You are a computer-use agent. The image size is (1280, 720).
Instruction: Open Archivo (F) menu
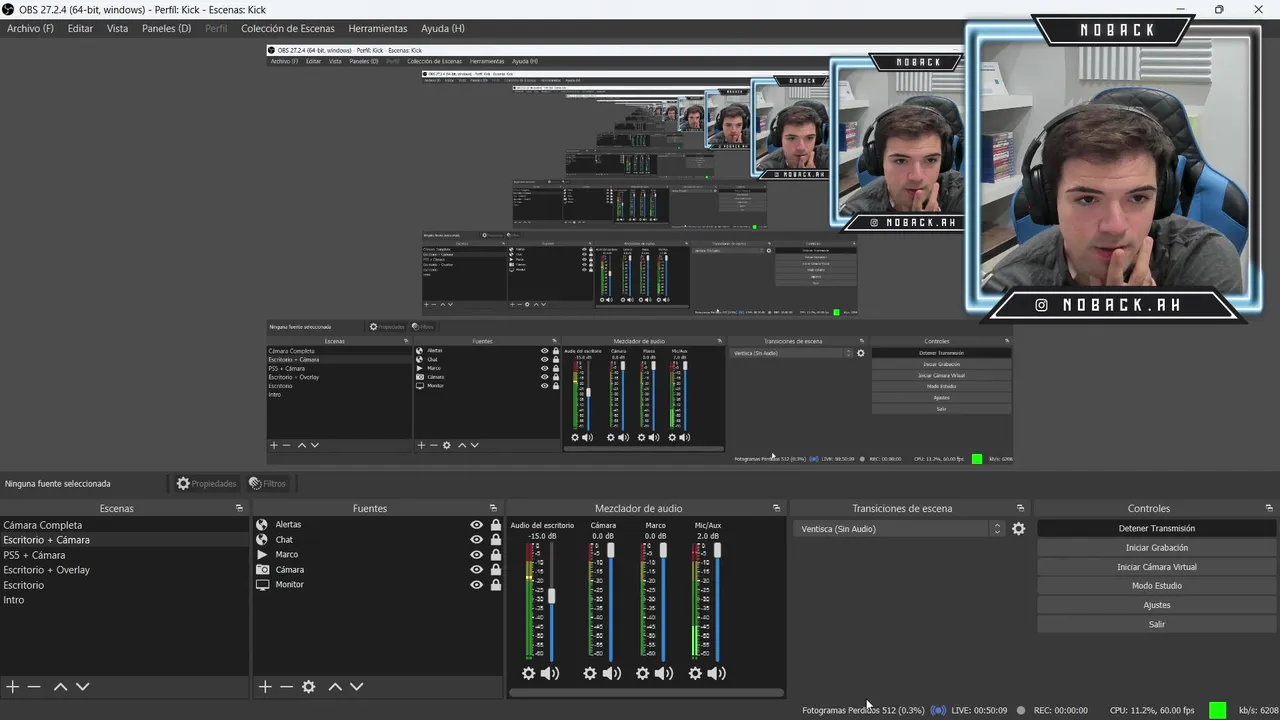(30, 28)
